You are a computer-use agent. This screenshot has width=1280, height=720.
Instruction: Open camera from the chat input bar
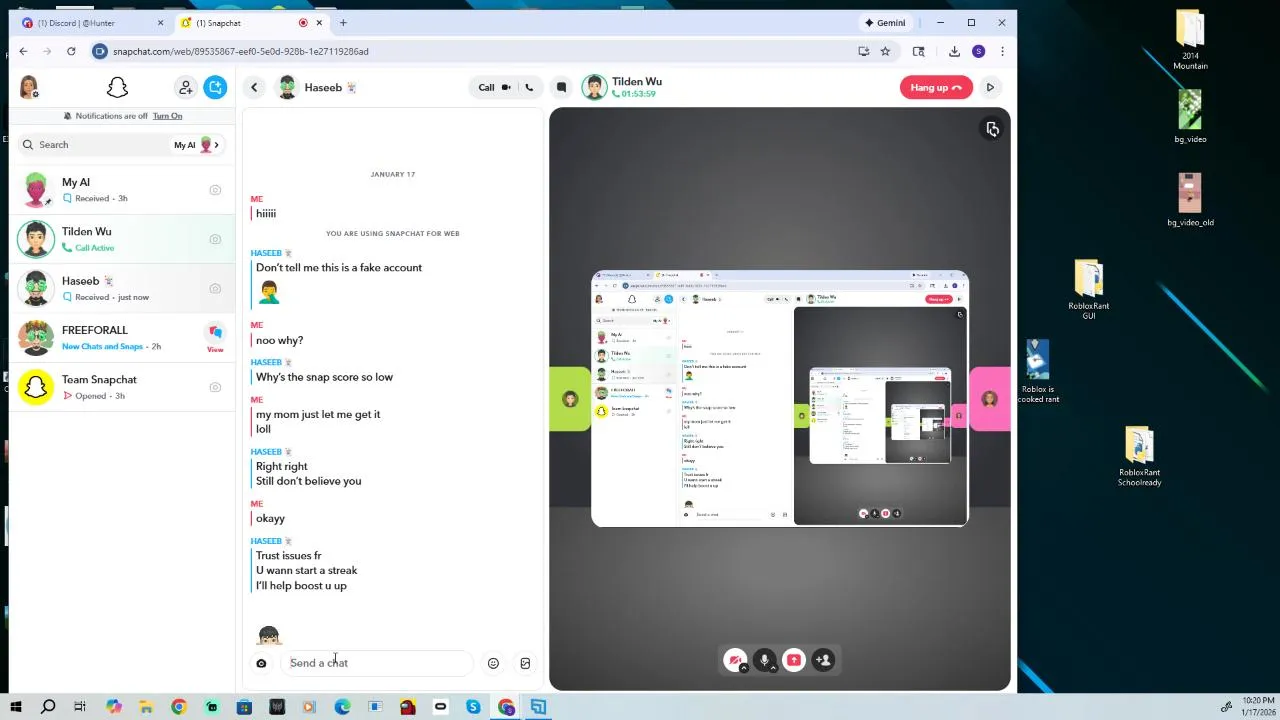pos(261,663)
